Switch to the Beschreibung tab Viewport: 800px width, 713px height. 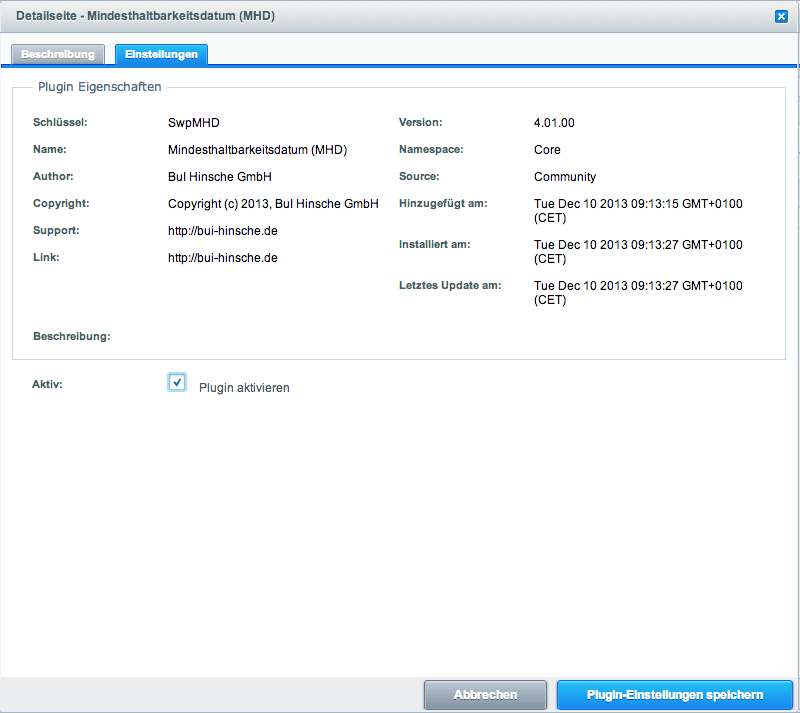58,54
